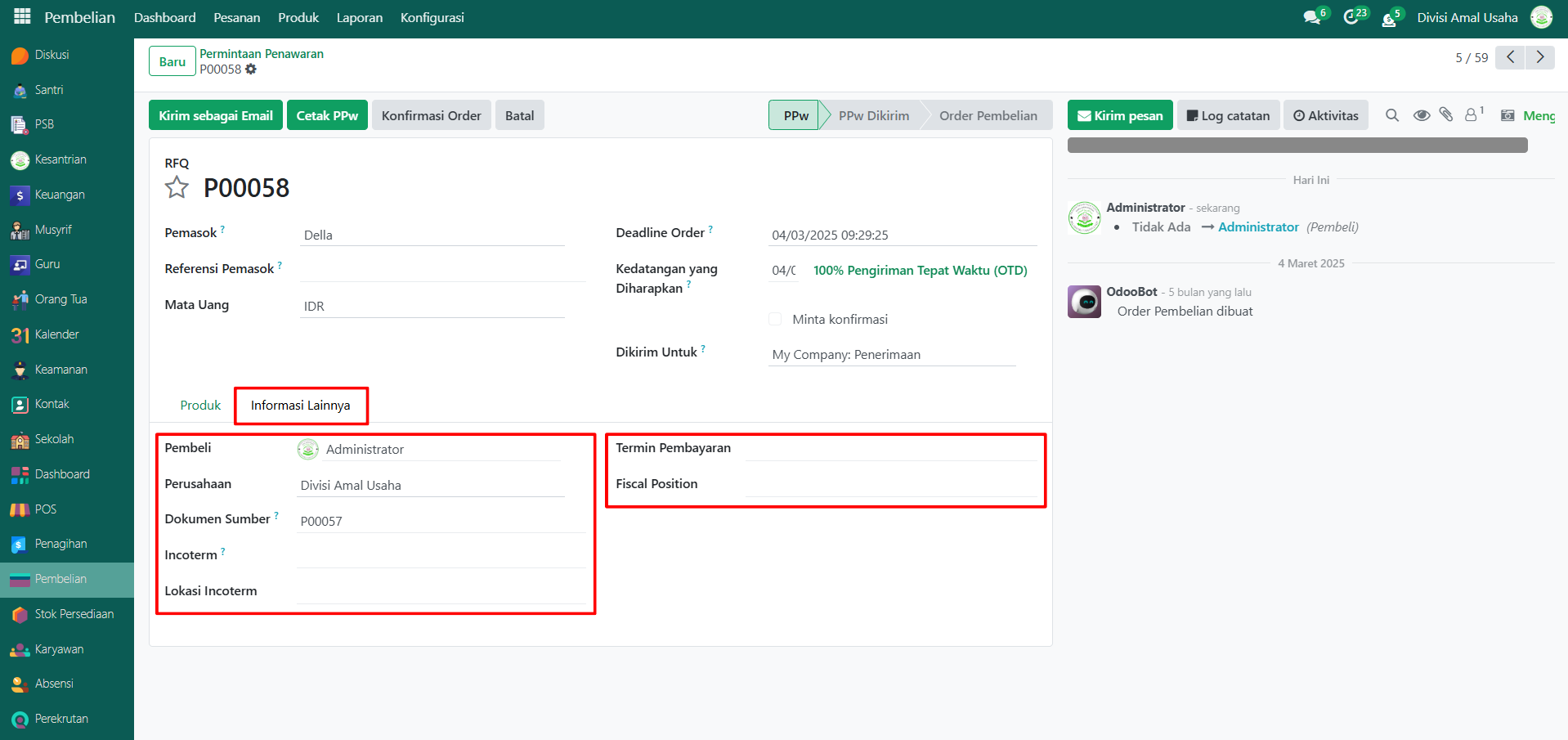1568x740 pixels.
Task: Expand the Dikirim Untuk selection field
Action: coord(891,354)
